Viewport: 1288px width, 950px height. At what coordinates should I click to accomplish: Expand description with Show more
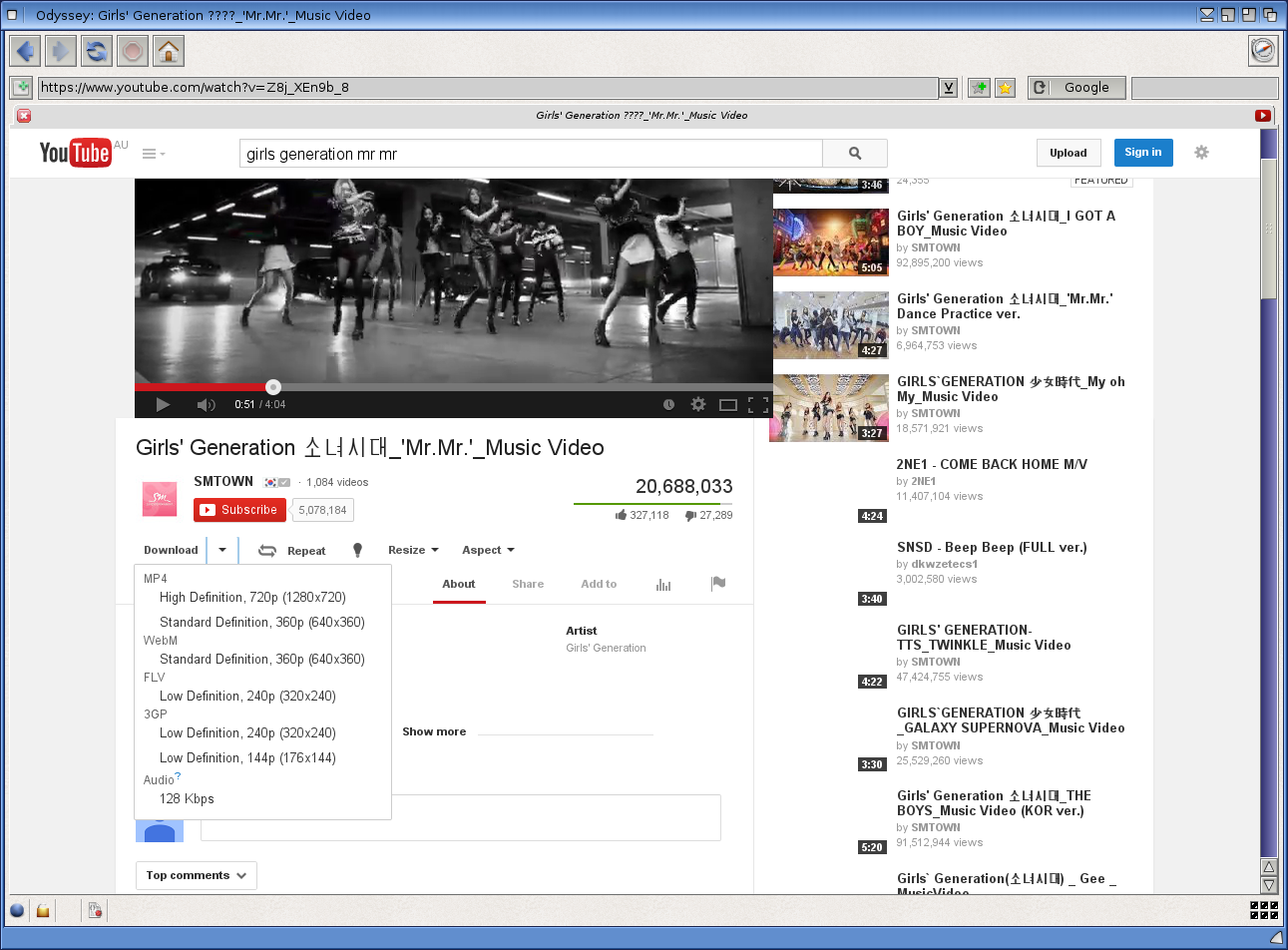pyautogui.click(x=434, y=731)
